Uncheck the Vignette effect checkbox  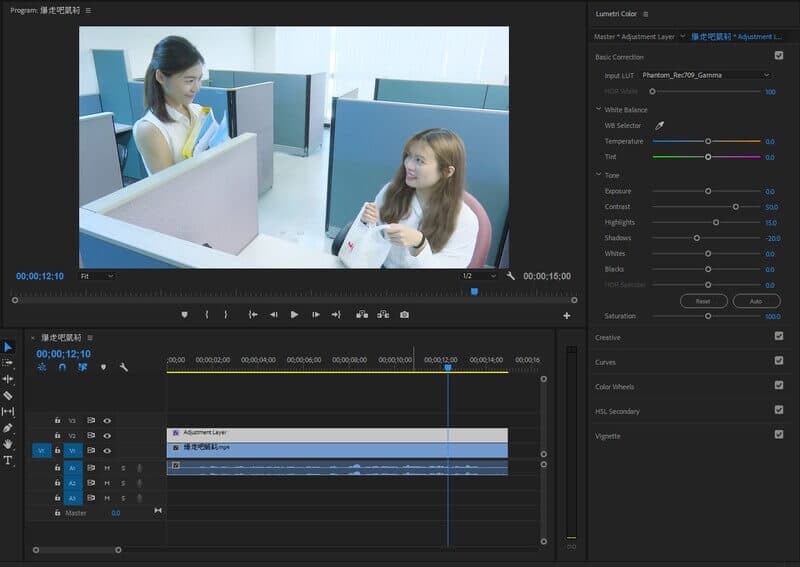[779, 435]
